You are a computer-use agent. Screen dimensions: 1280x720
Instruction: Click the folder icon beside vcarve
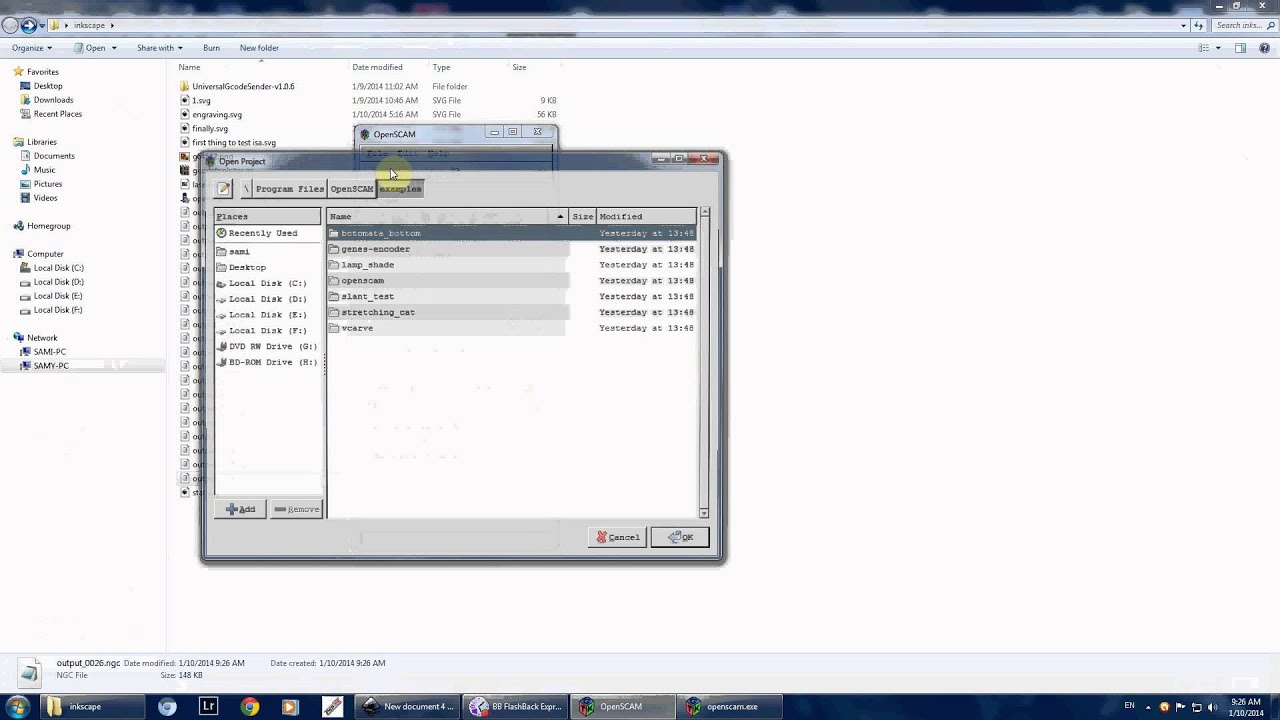334,328
